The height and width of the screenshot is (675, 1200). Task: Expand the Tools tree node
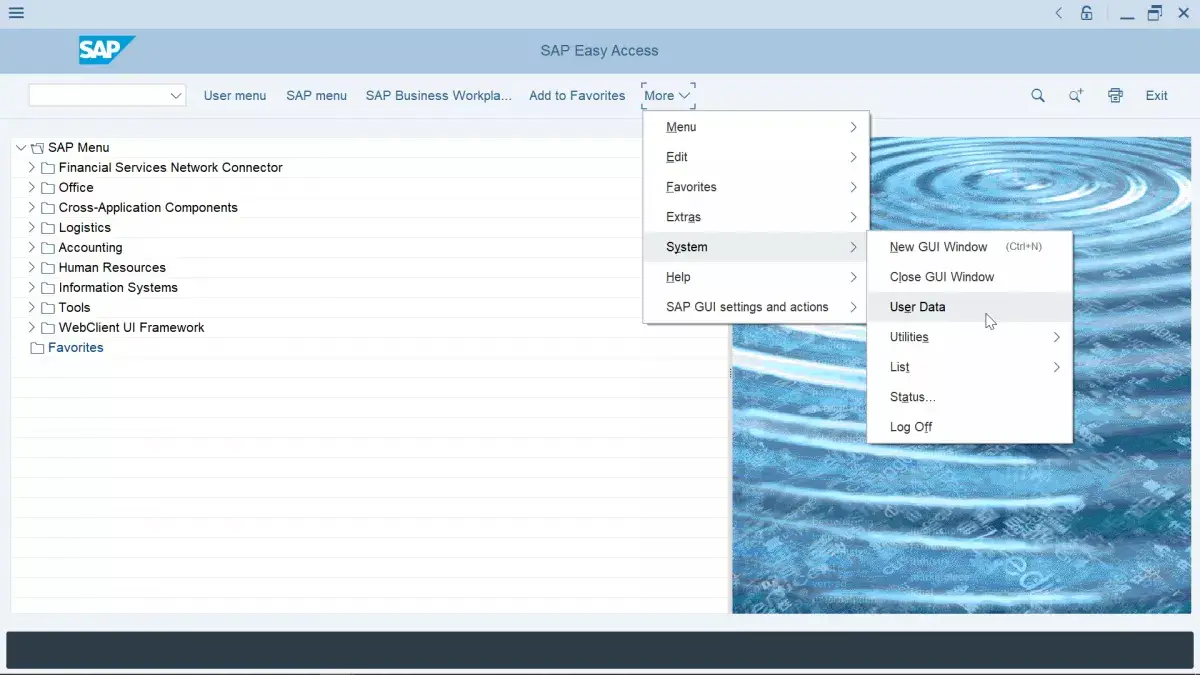click(32, 308)
